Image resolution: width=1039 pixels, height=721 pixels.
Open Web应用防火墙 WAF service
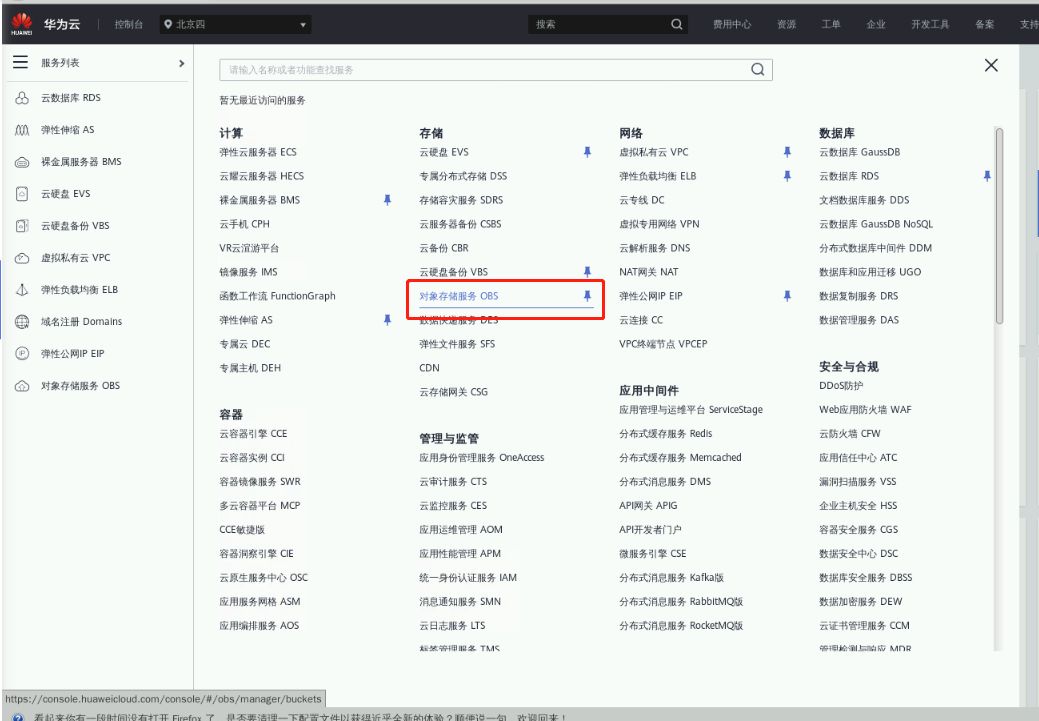[865, 410]
